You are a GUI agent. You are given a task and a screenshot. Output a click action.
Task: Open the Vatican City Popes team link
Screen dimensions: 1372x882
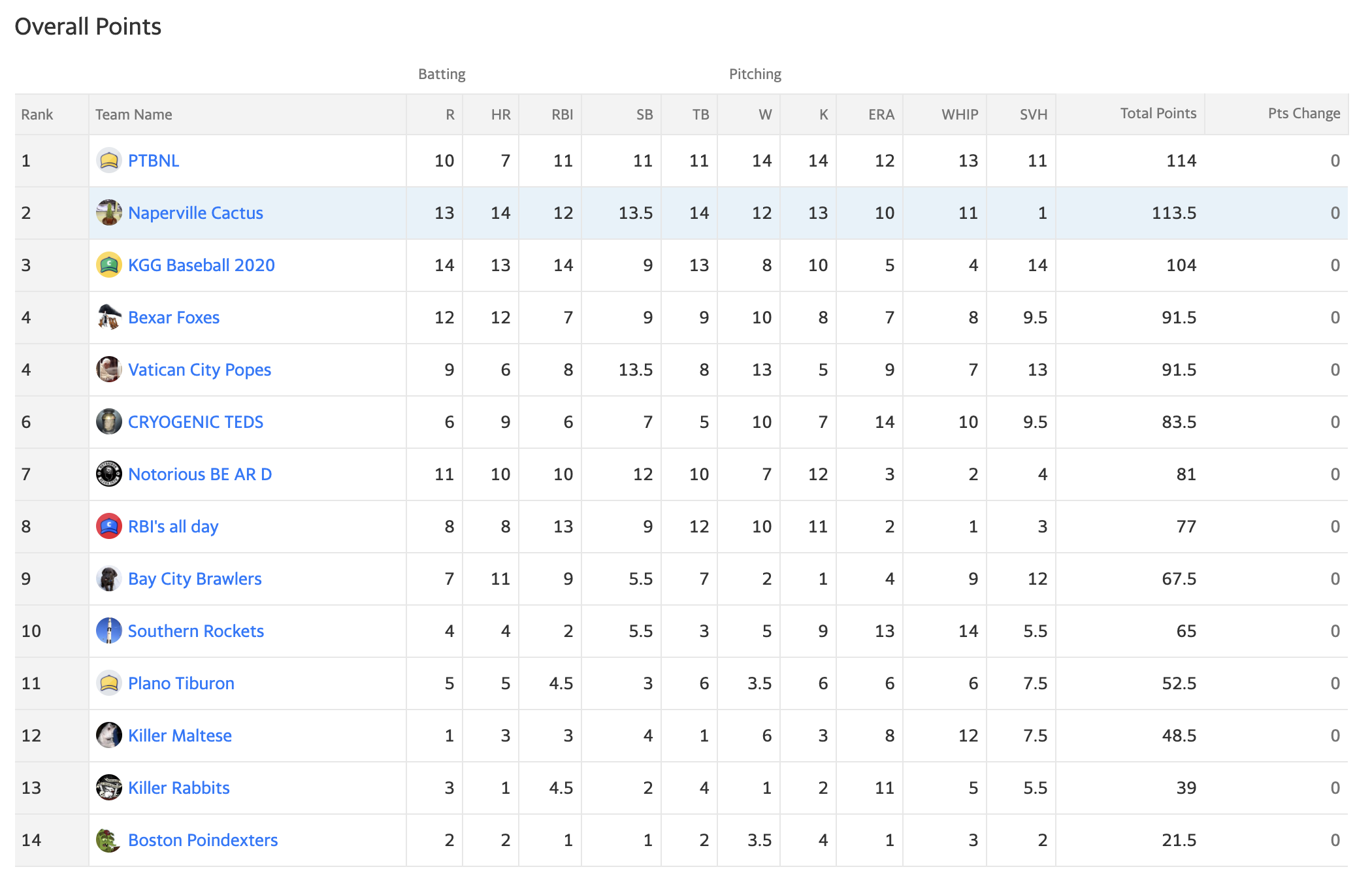point(199,370)
